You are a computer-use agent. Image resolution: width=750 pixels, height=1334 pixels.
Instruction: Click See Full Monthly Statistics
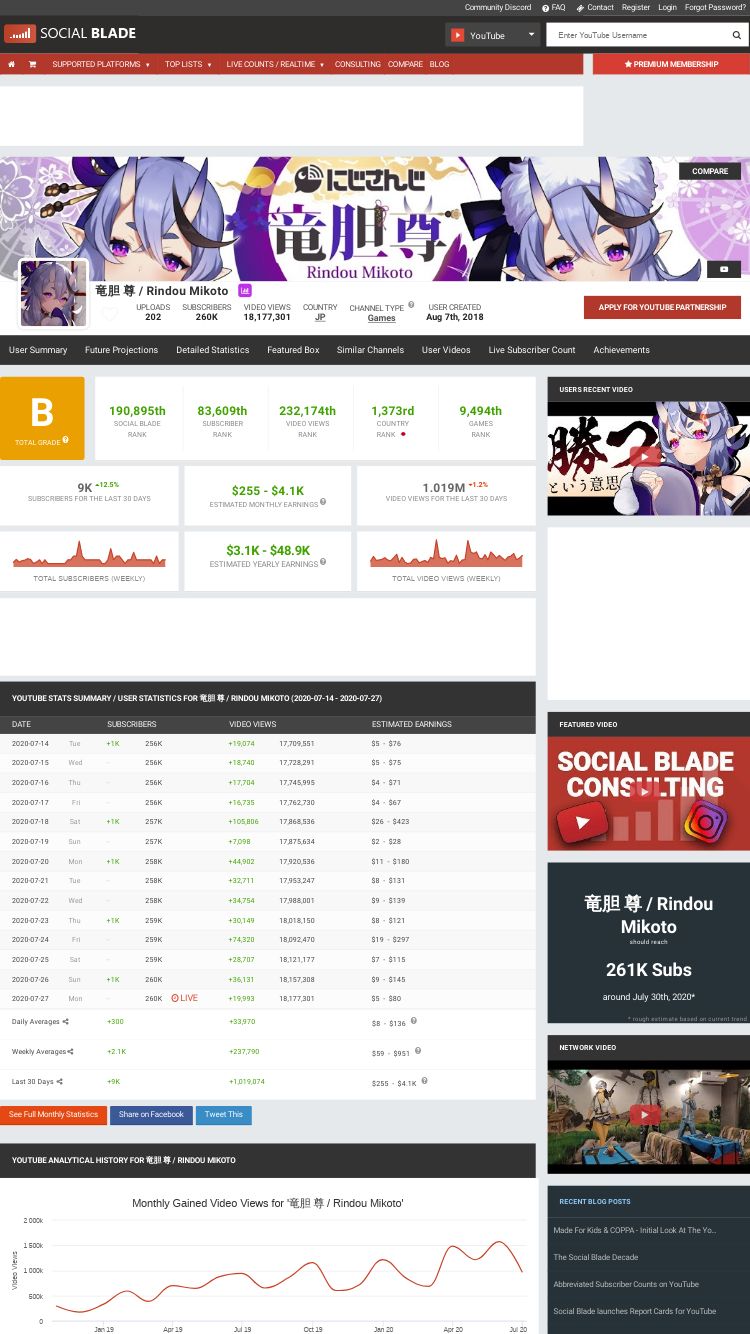click(53, 1115)
